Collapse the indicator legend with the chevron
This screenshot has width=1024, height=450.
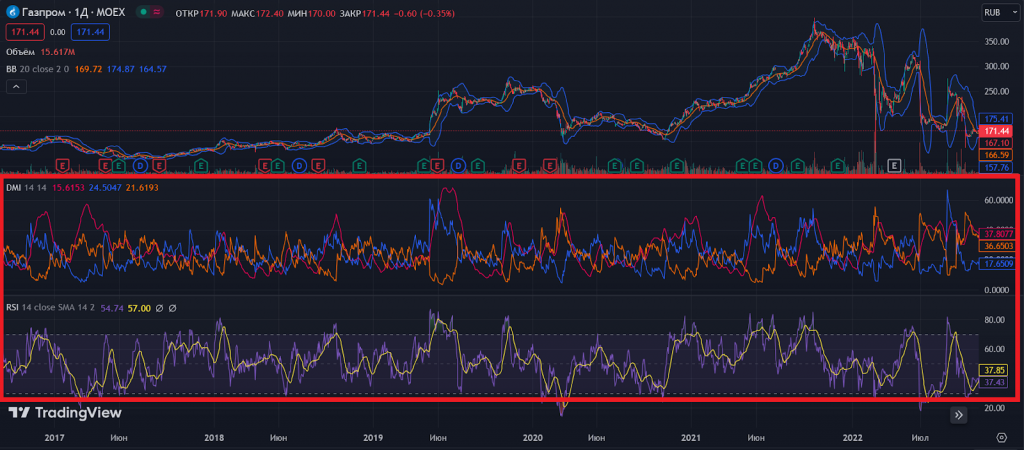[x=15, y=87]
